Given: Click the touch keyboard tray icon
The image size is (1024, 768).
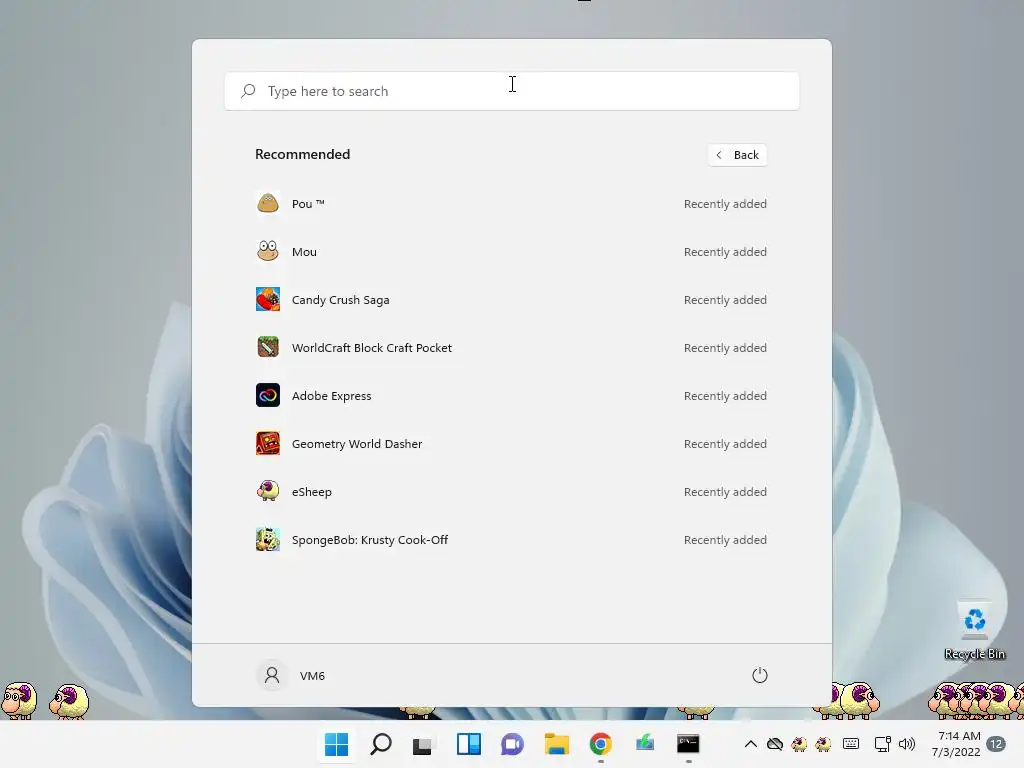Looking at the screenshot, I should tap(851, 744).
